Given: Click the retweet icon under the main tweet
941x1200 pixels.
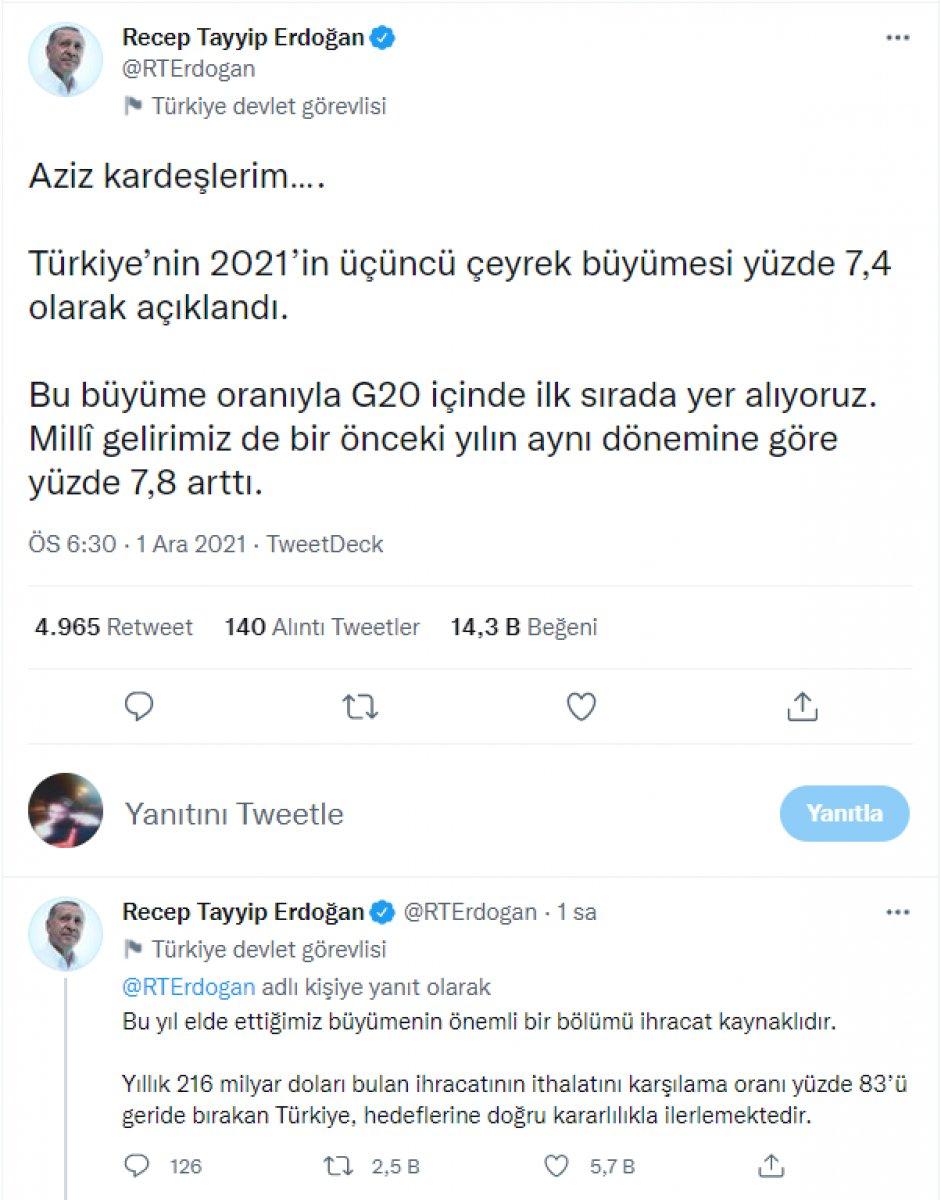Looking at the screenshot, I should pos(359,707).
